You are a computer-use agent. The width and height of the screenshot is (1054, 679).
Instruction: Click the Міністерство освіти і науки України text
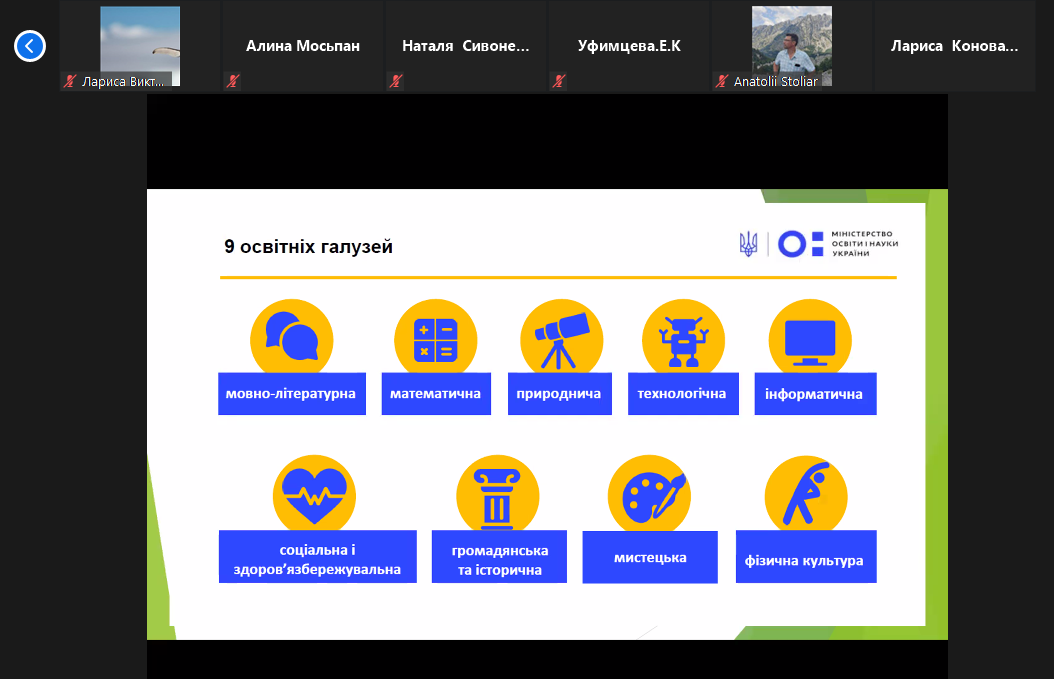(x=864, y=244)
